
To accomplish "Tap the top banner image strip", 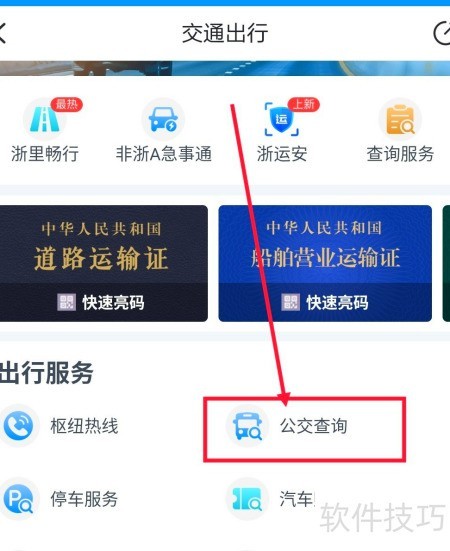I will pos(225,68).
